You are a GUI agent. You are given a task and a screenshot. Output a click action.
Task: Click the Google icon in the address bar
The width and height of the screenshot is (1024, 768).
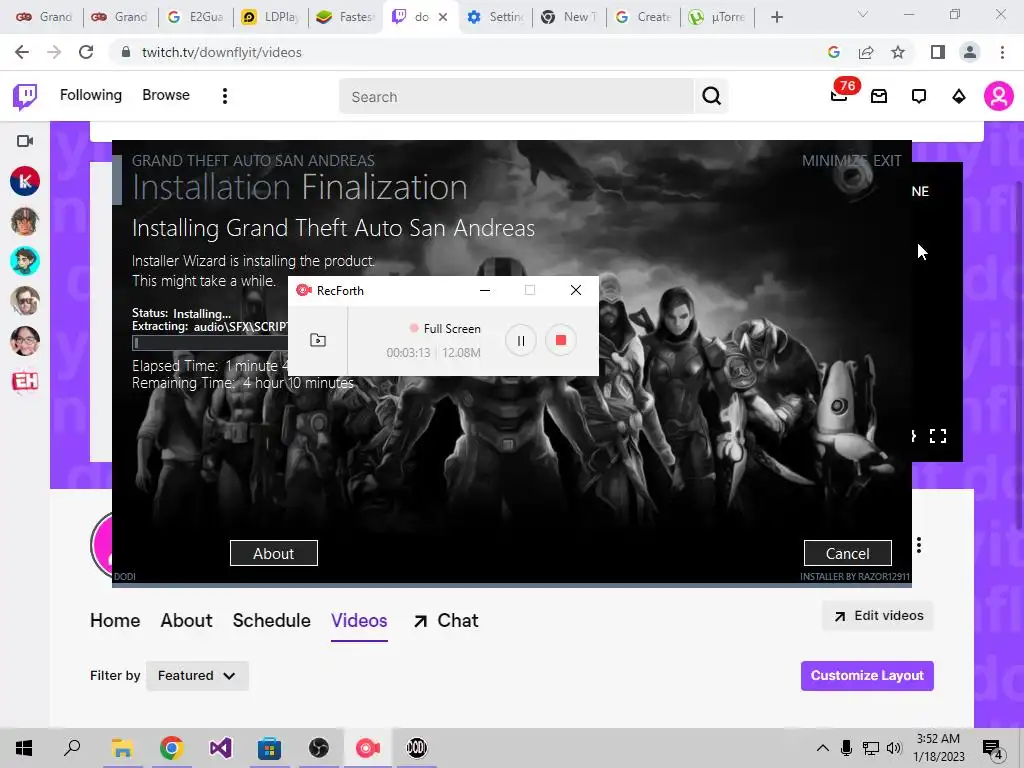click(x=833, y=52)
